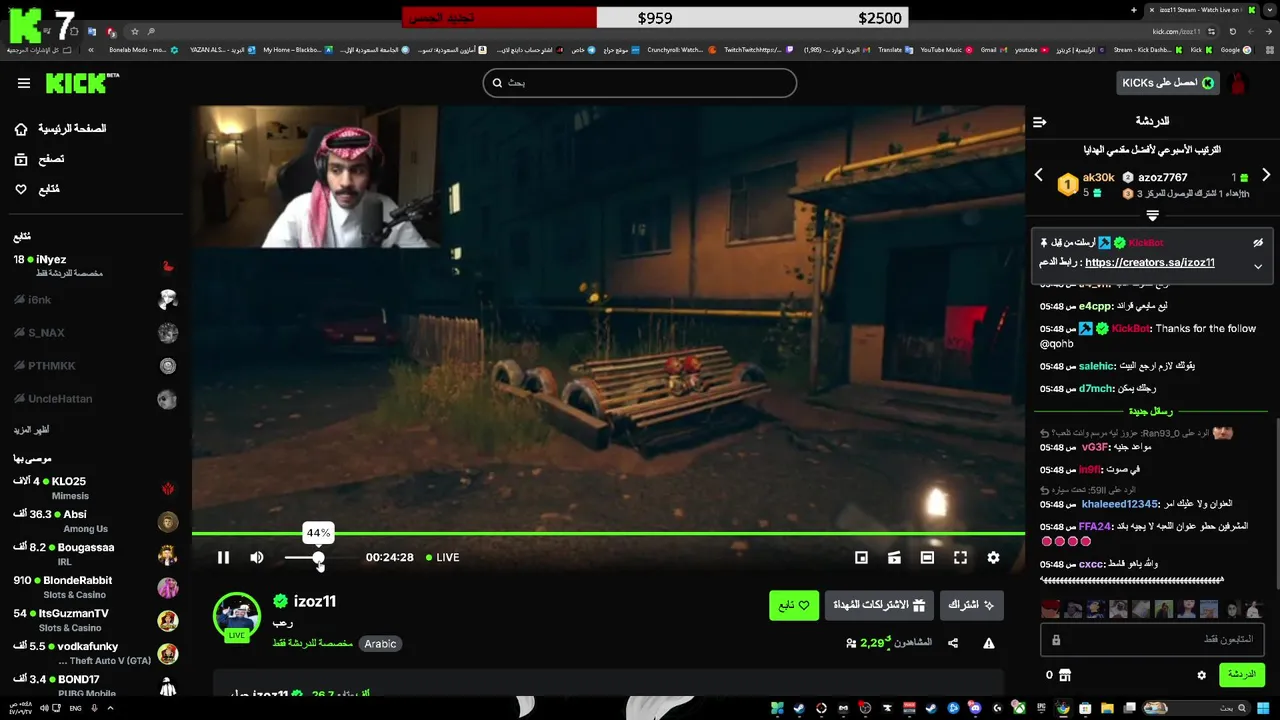Open the recommended channel Absi

click(95, 521)
